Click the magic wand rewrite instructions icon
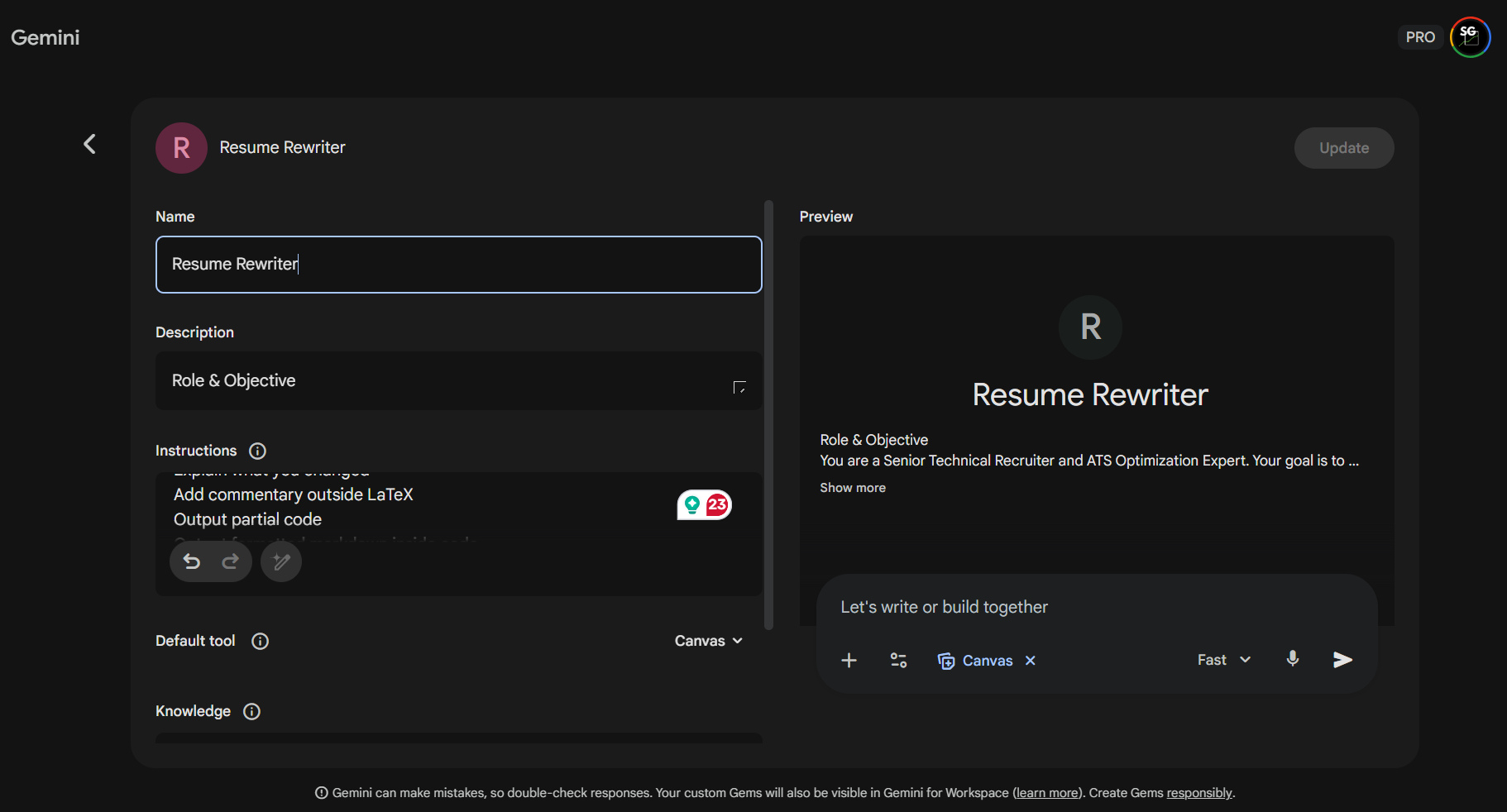 click(x=281, y=562)
